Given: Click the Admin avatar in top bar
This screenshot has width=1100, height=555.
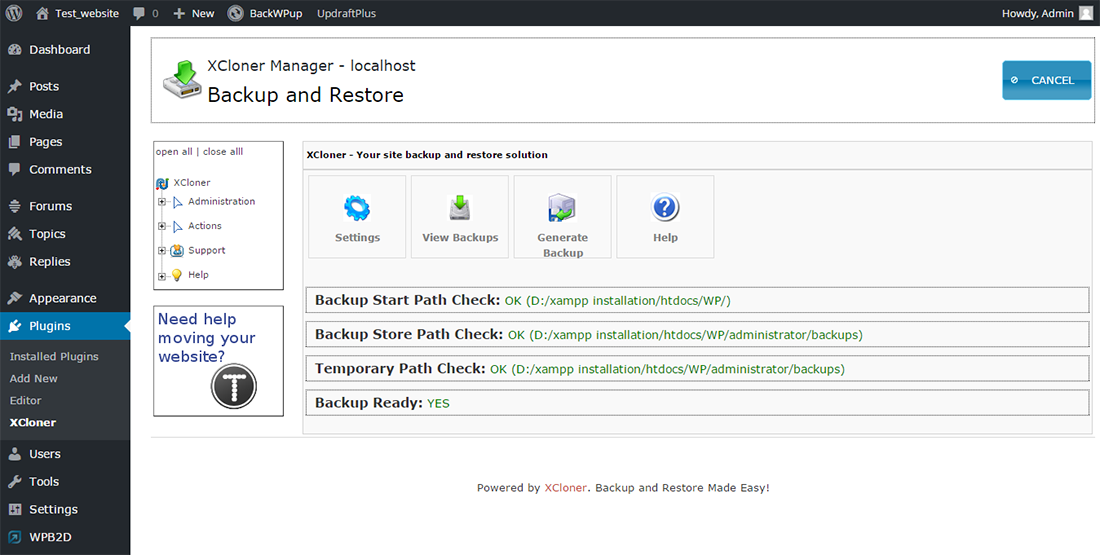Looking at the screenshot, I should 1086,13.
